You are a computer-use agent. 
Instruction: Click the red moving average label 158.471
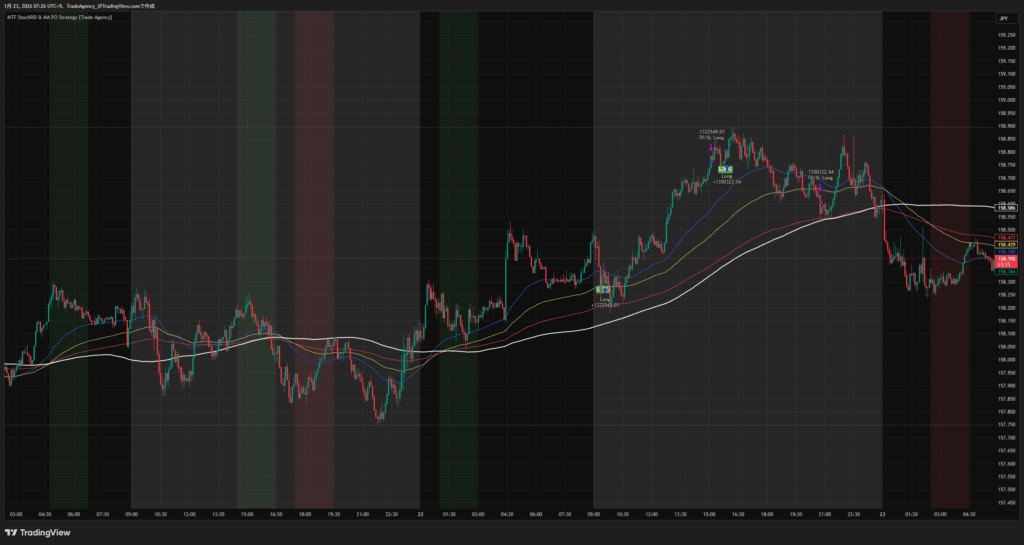click(x=1005, y=238)
